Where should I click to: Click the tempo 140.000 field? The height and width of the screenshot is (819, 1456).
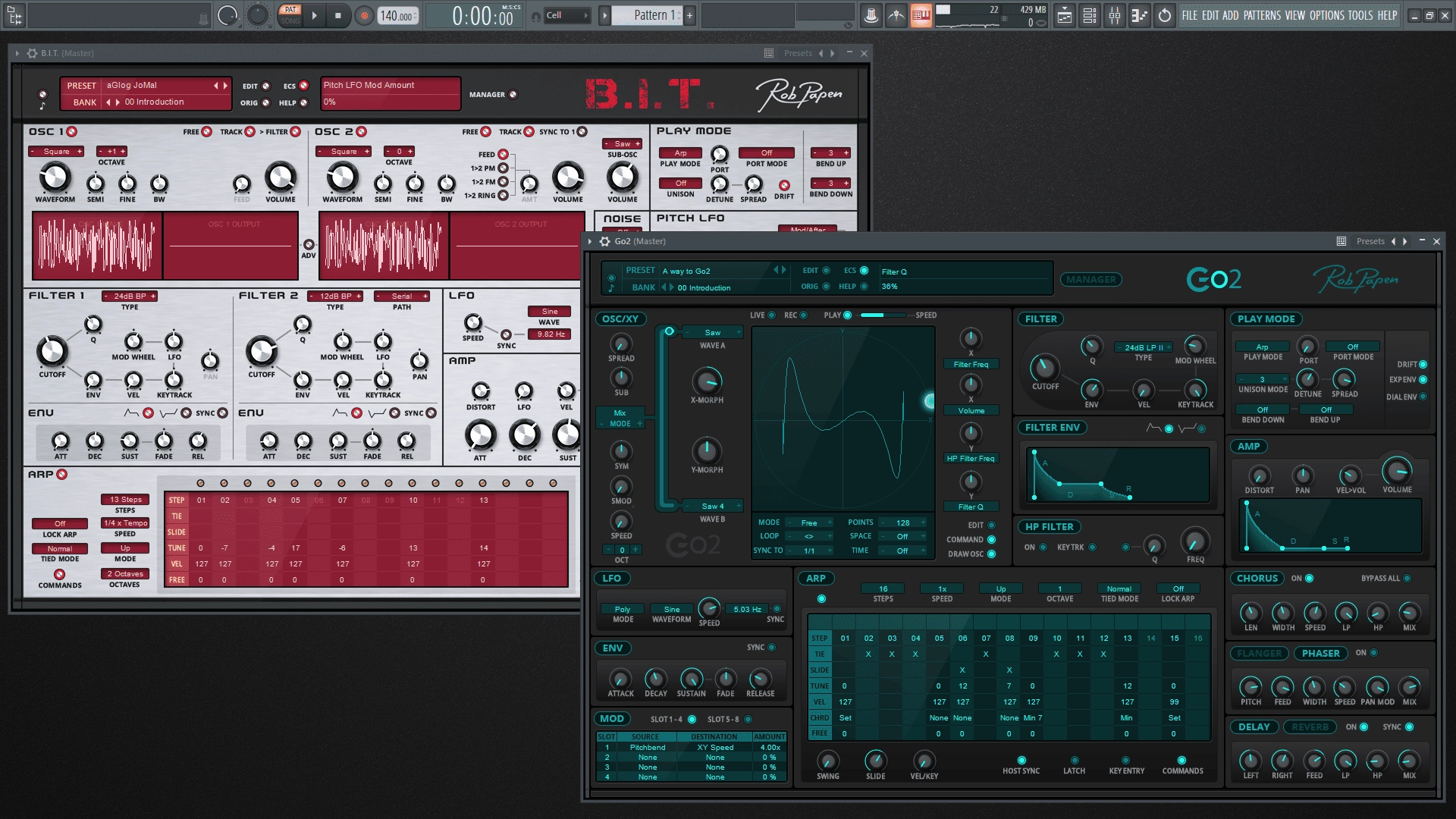pos(397,16)
